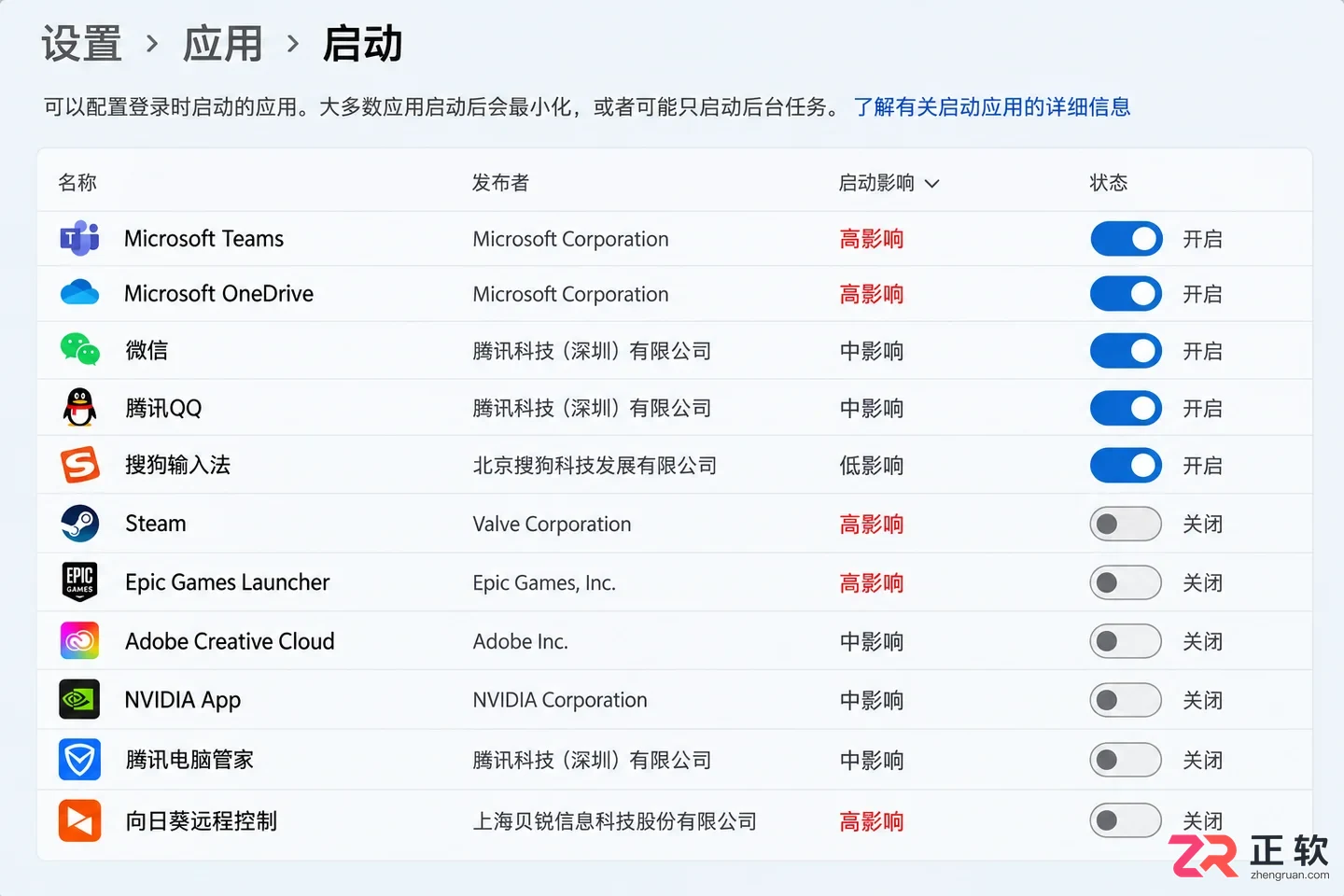Enable Adobe Creative Cloud startup toggle
The height and width of the screenshot is (896, 1344).
pyautogui.click(x=1126, y=641)
